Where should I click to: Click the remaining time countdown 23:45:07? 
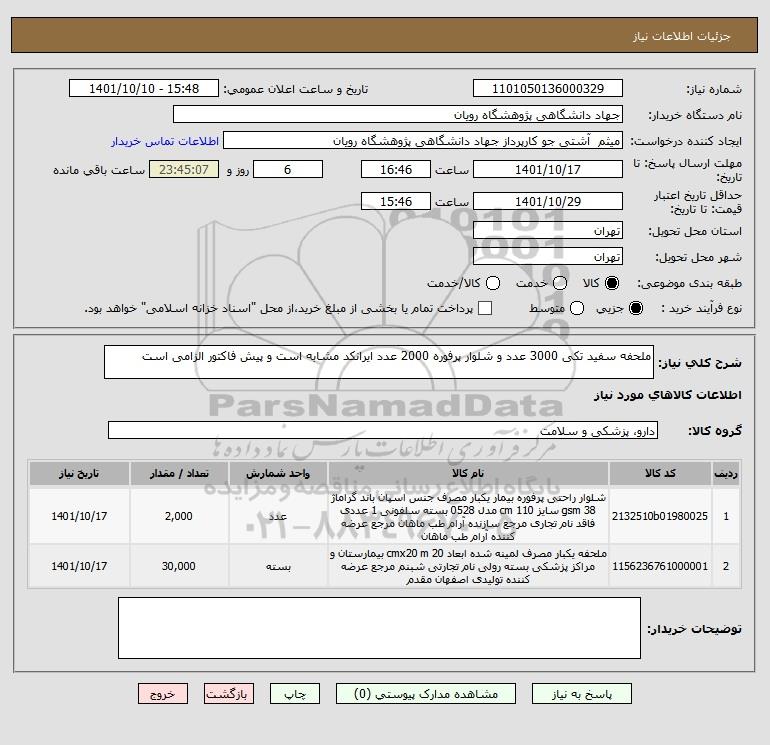(x=184, y=169)
